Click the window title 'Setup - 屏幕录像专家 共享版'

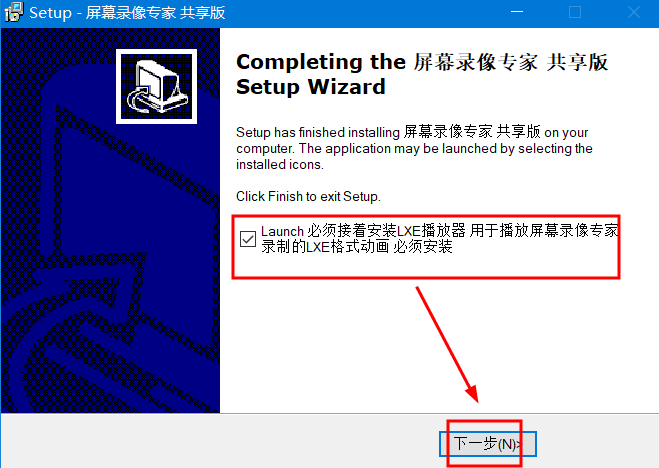pos(127,13)
